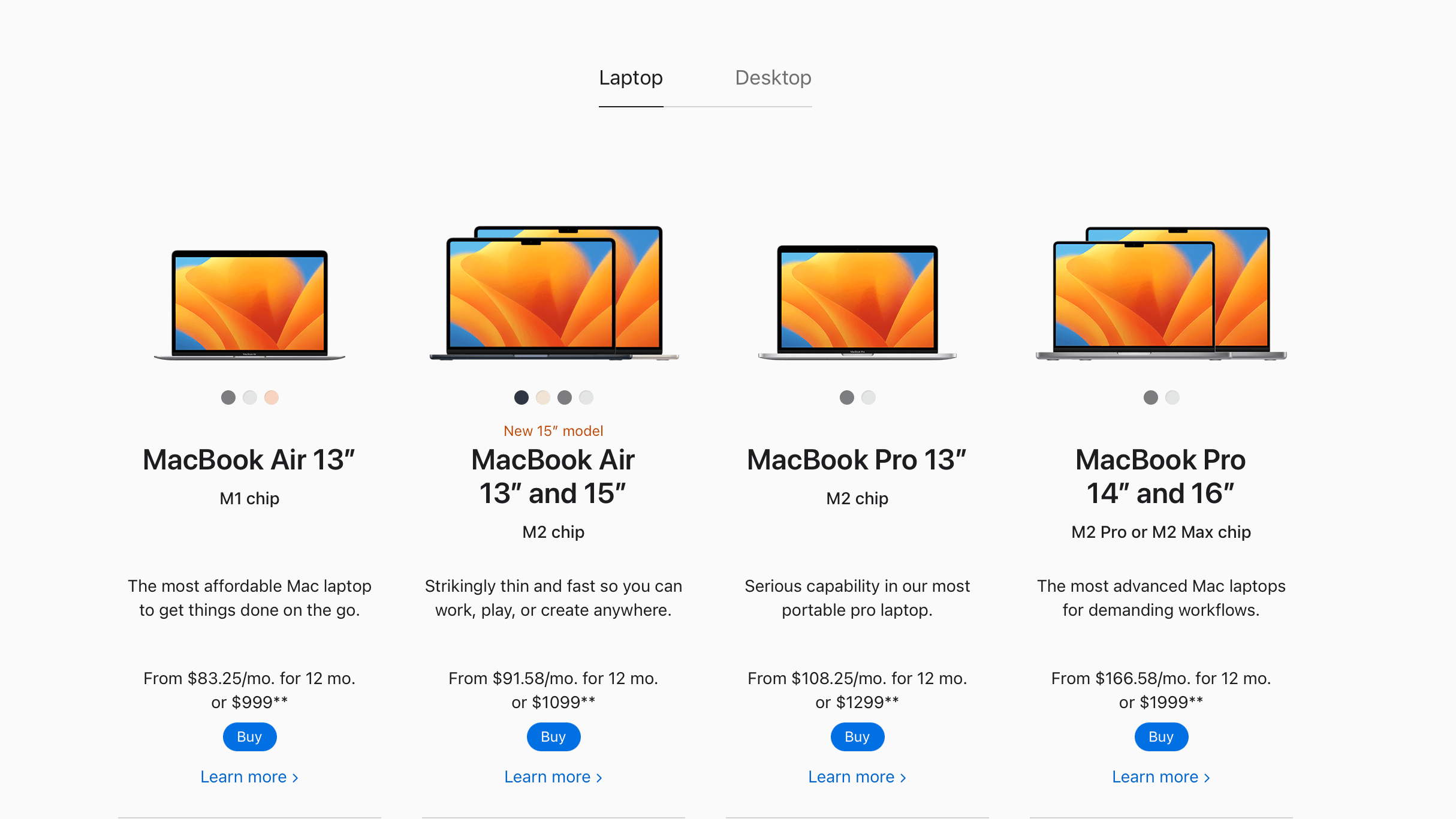Pick silver swatch under MacBook Air 13″ M1
The width and height of the screenshot is (1456, 819).
[x=250, y=398]
